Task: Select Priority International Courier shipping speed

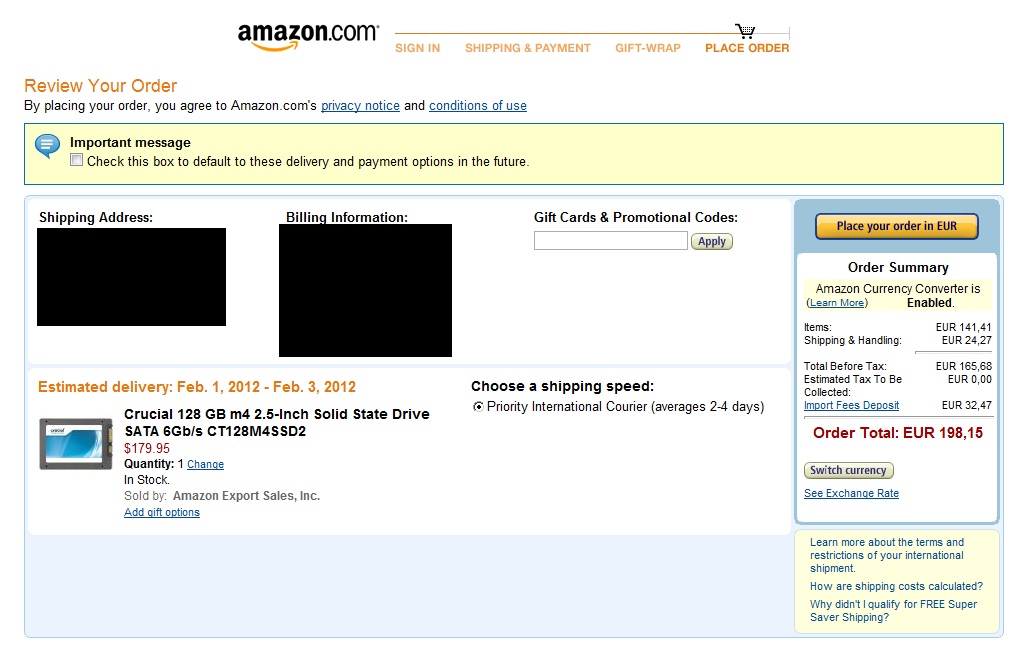Action: click(478, 407)
